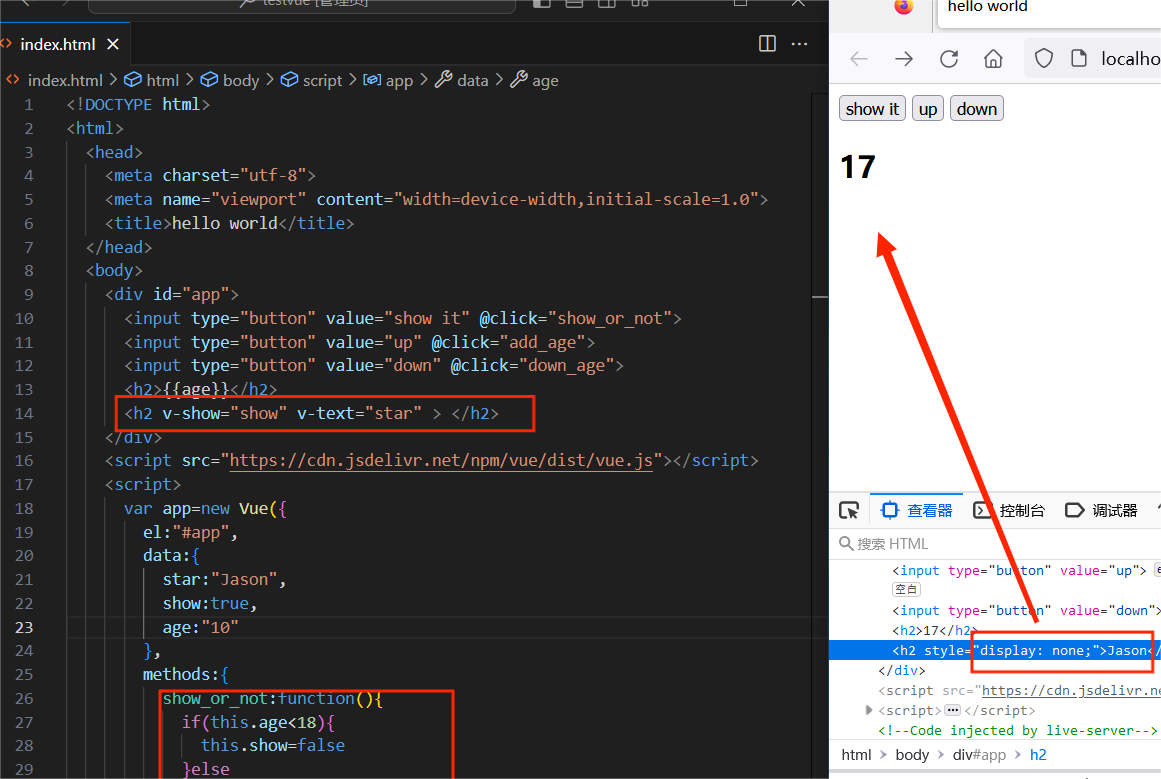
Task: Select the live-server comment node
Action: point(1017,730)
